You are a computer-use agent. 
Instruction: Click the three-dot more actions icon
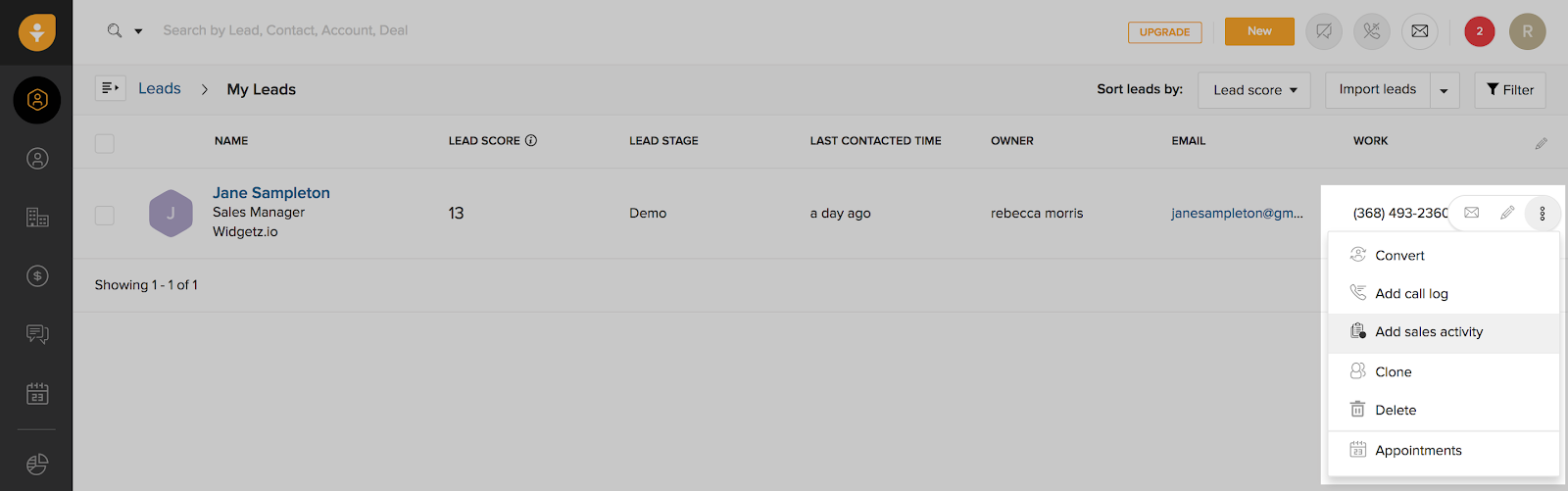pos(1542,213)
